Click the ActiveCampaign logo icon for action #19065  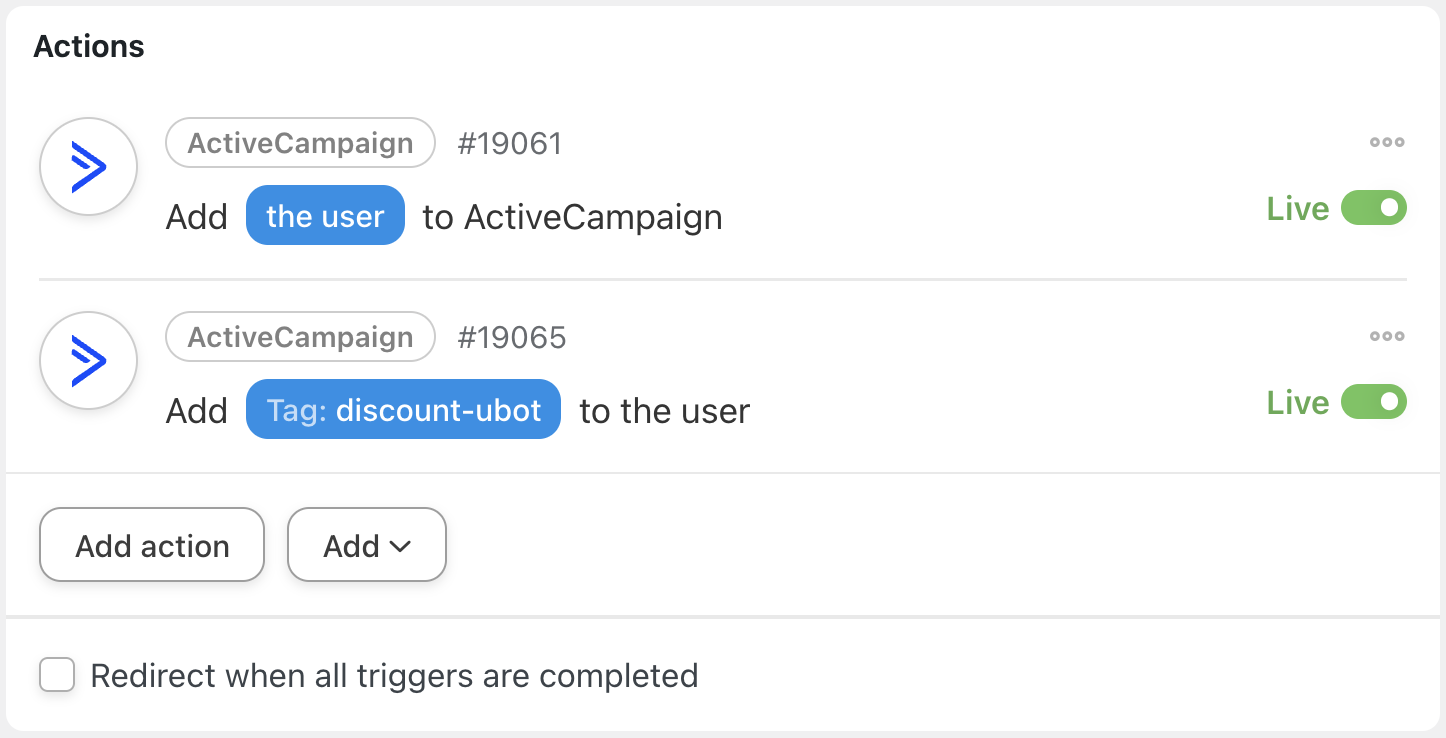pos(88,361)
